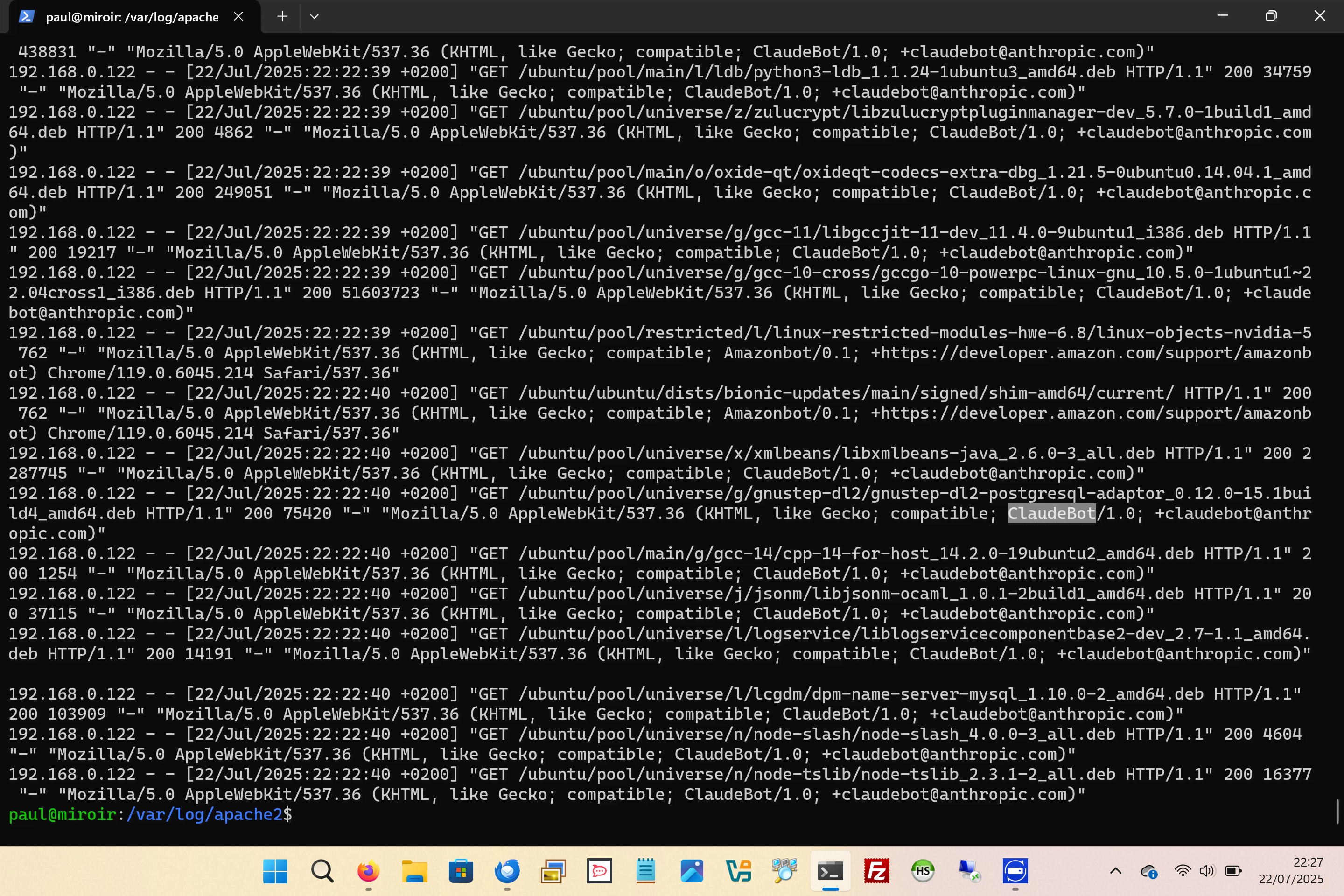Viewport: 1344px width, 896px height.
Task: Open clock and date panel
Action: point(1290,871)
